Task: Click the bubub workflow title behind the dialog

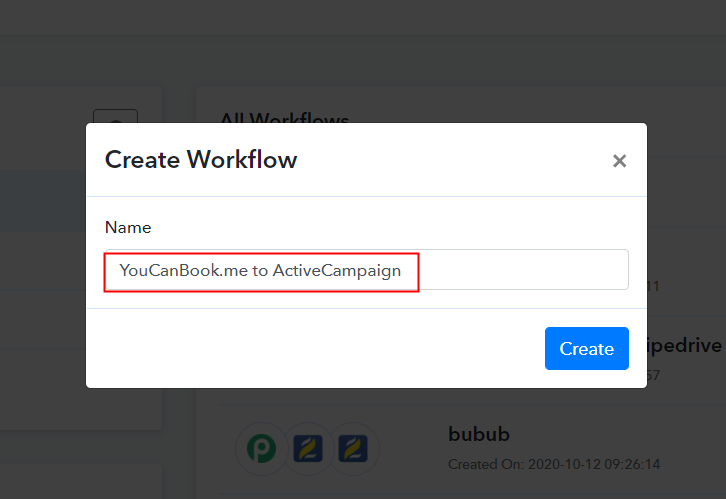Action: 479,434
